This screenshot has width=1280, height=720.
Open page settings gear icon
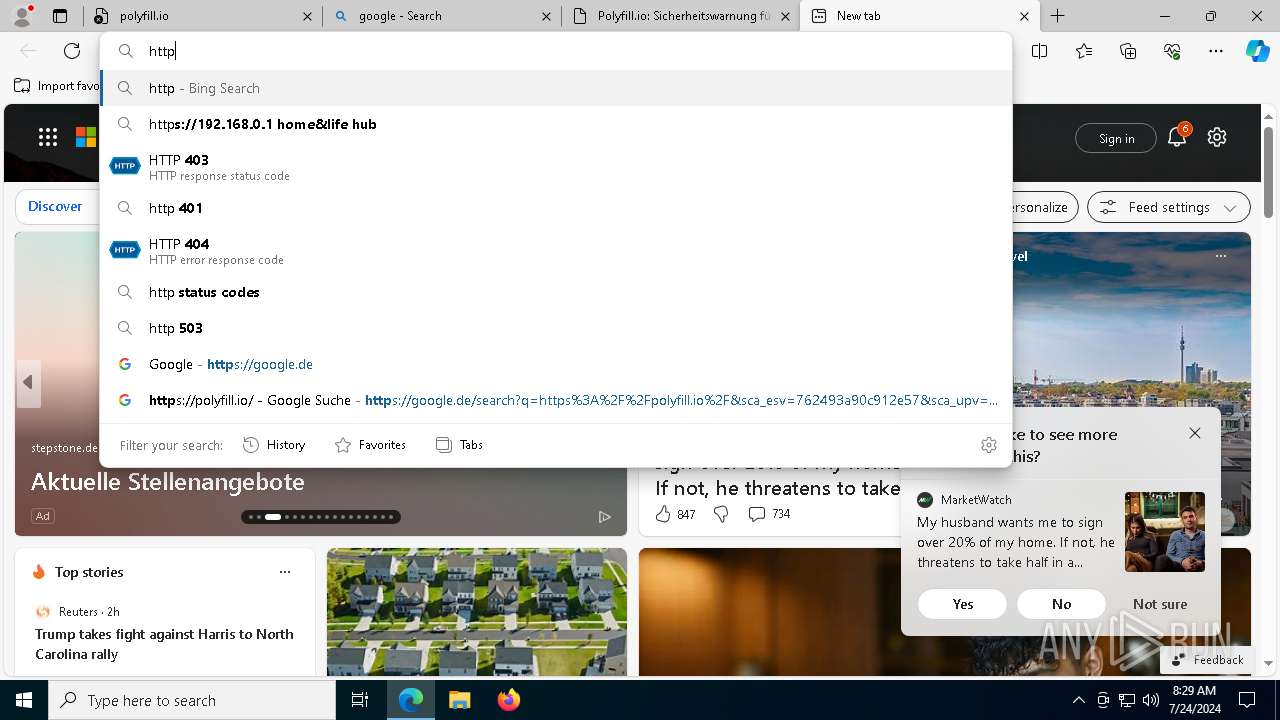[1217, 137]
